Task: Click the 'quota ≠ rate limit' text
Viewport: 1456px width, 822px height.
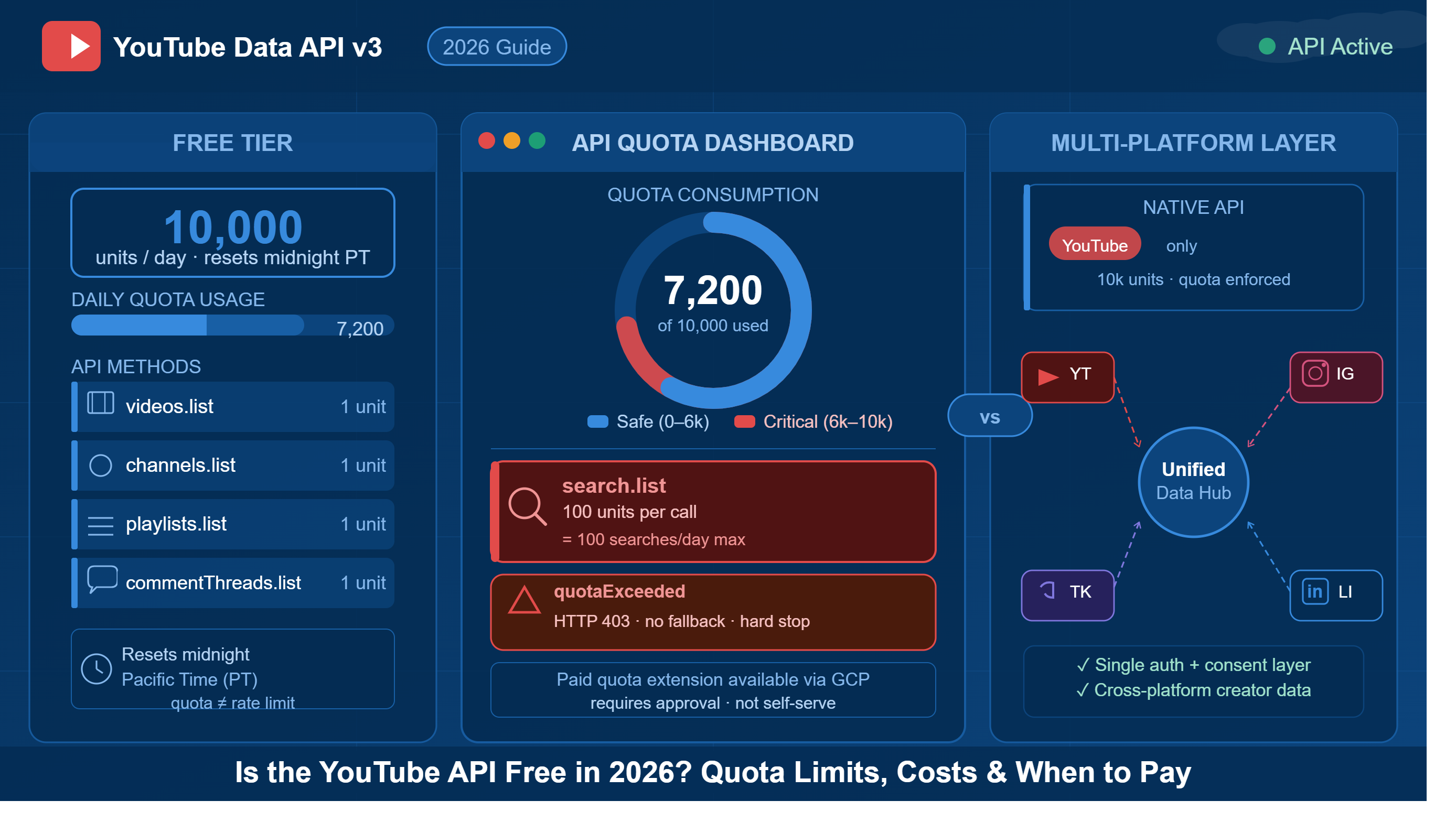Action: tap(232, 703)
